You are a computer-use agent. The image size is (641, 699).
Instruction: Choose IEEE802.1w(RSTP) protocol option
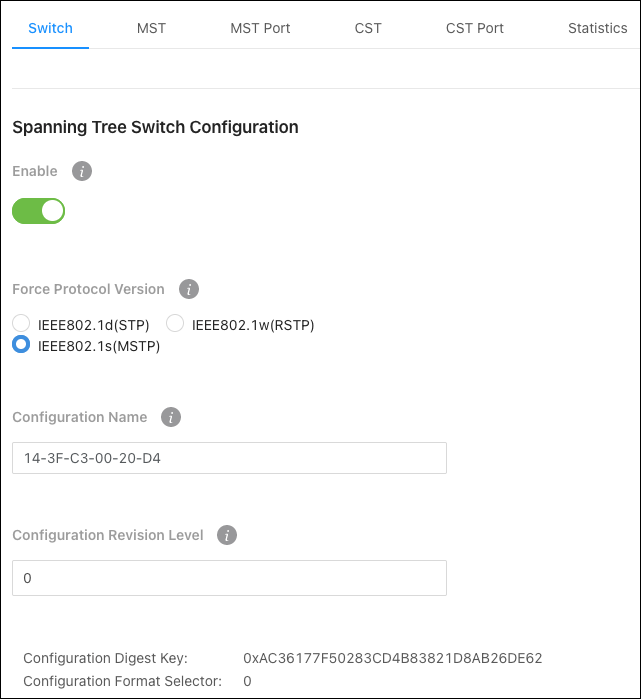(175, 323)
